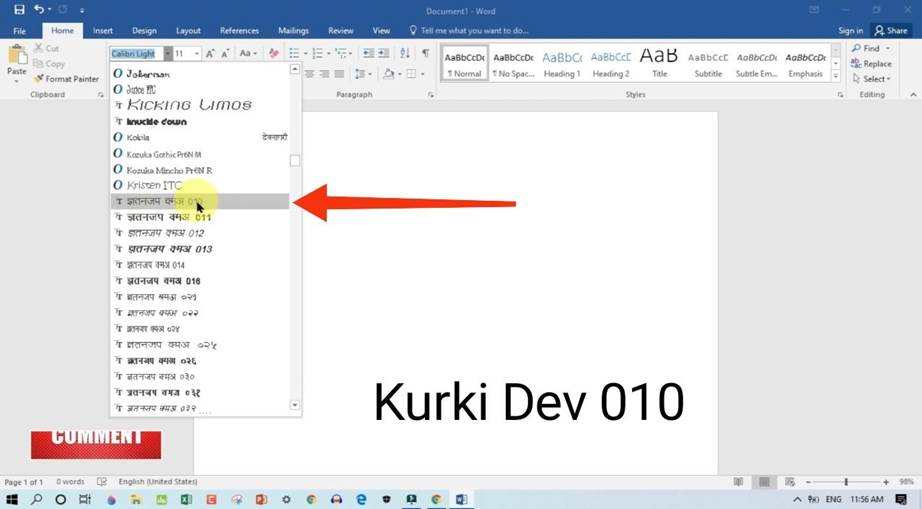Select the Kristen ITC font
The height and width of the screenshot is (509, 922).
pos(200,185)
